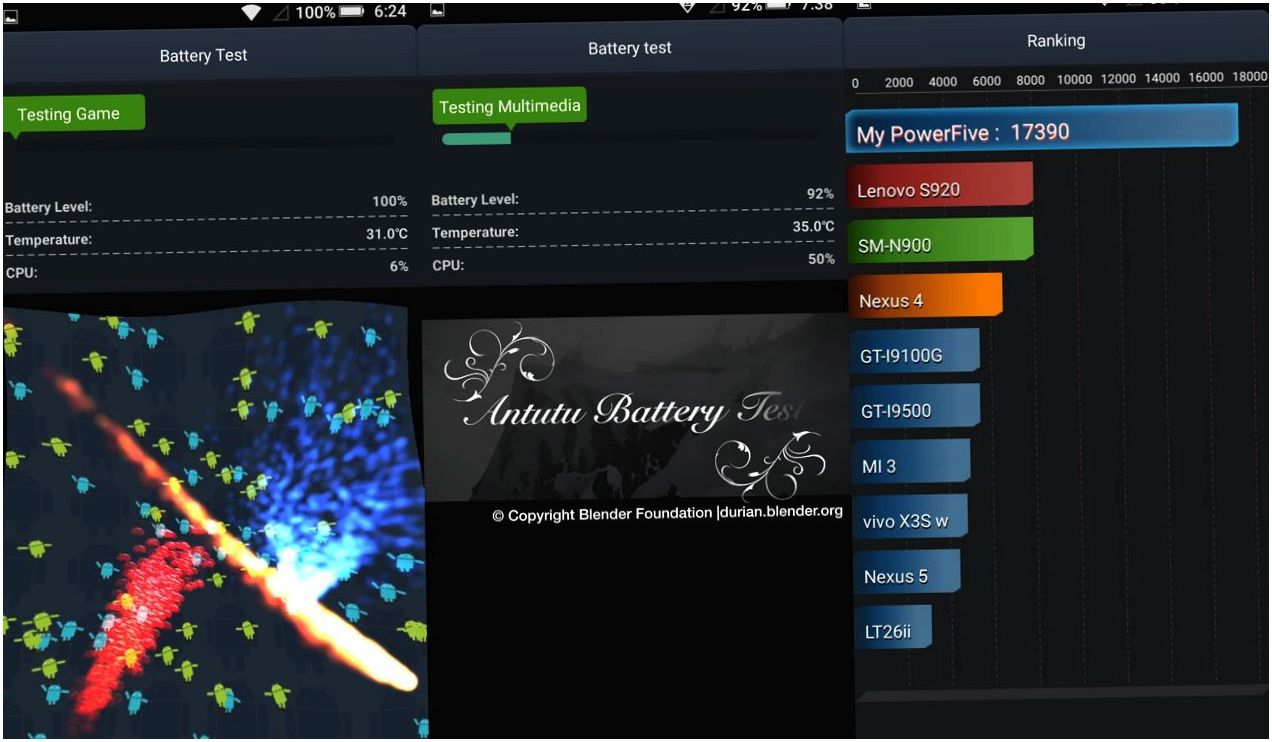Click the 'durian.blender.org' copyright text

click(781, 513)
